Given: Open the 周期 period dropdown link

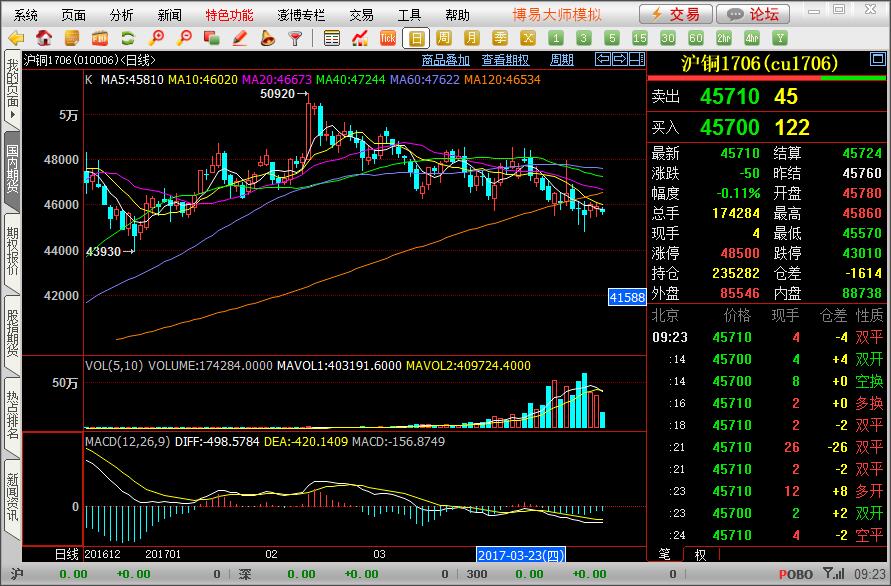Looking at the screenshot, I should click(x=562, y=60).
